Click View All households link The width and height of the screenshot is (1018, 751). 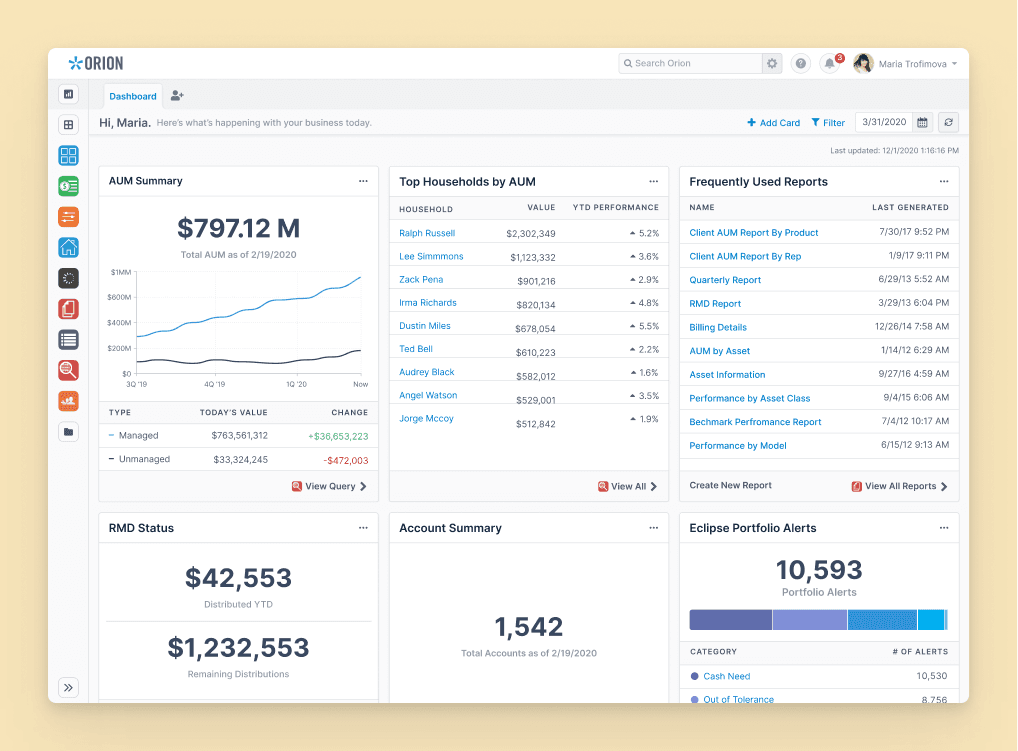point(627,486)
